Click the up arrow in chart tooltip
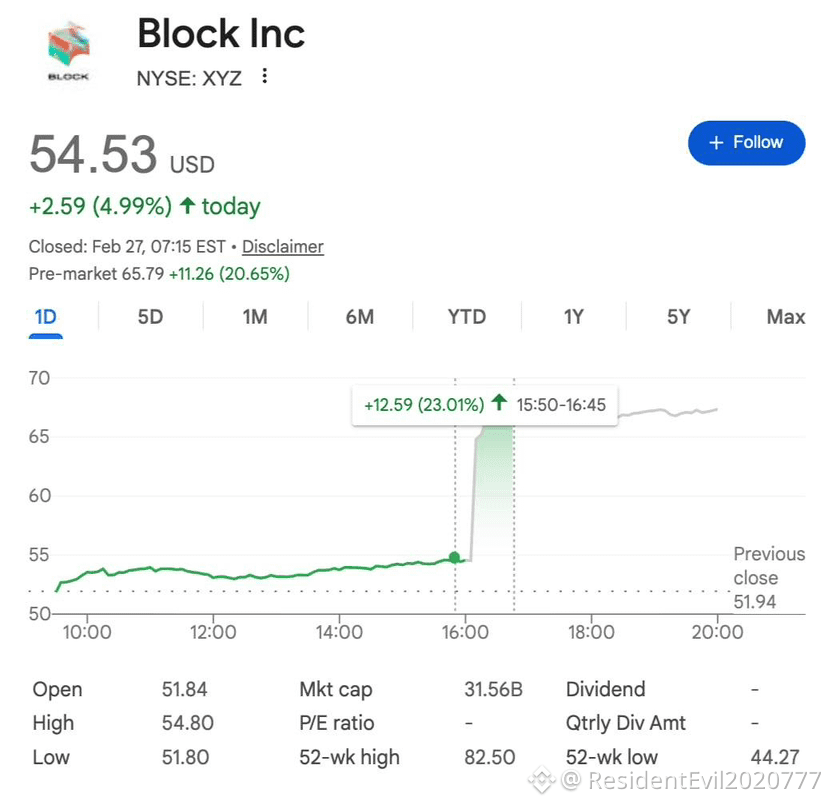The image size is (829, 805). (499, 403)
